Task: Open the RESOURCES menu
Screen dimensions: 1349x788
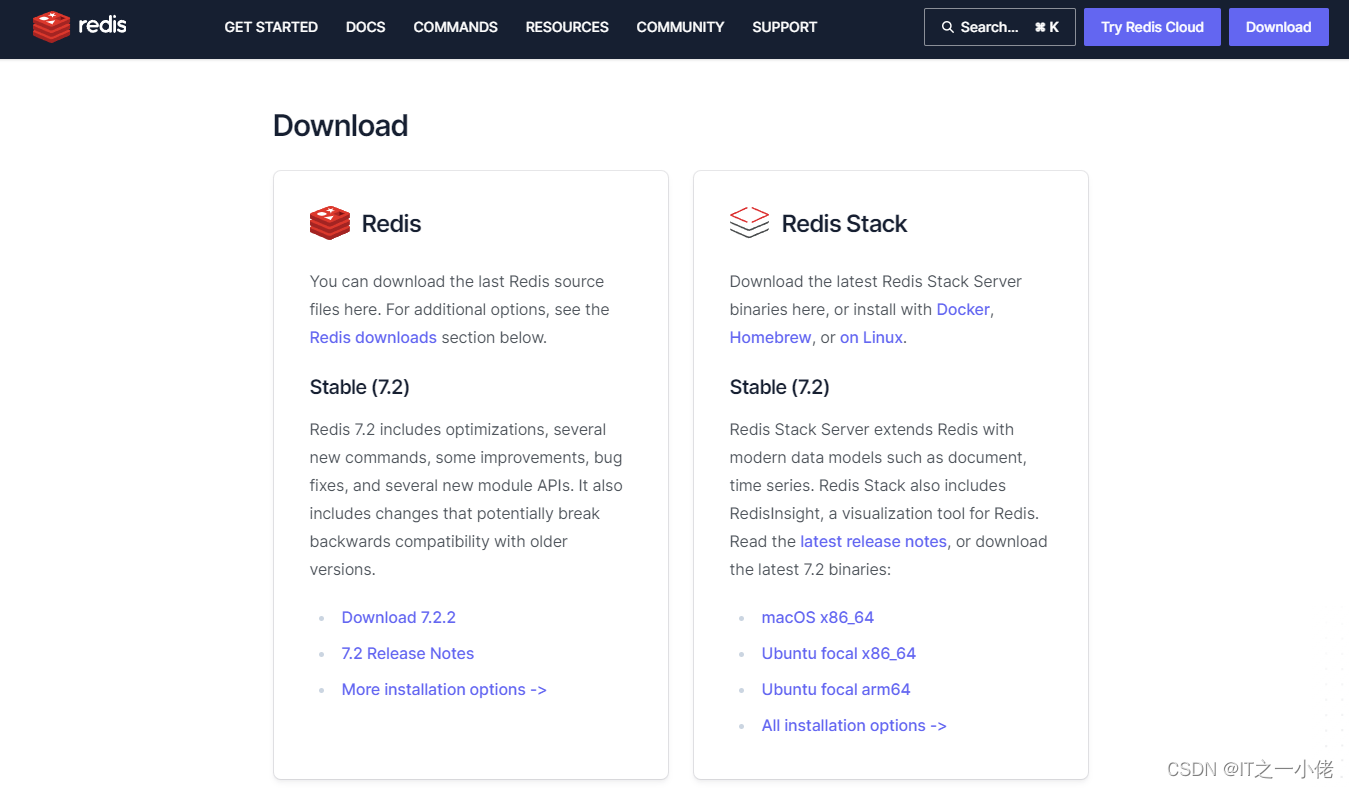Action: pyautogui.click(x=567, y=27)
